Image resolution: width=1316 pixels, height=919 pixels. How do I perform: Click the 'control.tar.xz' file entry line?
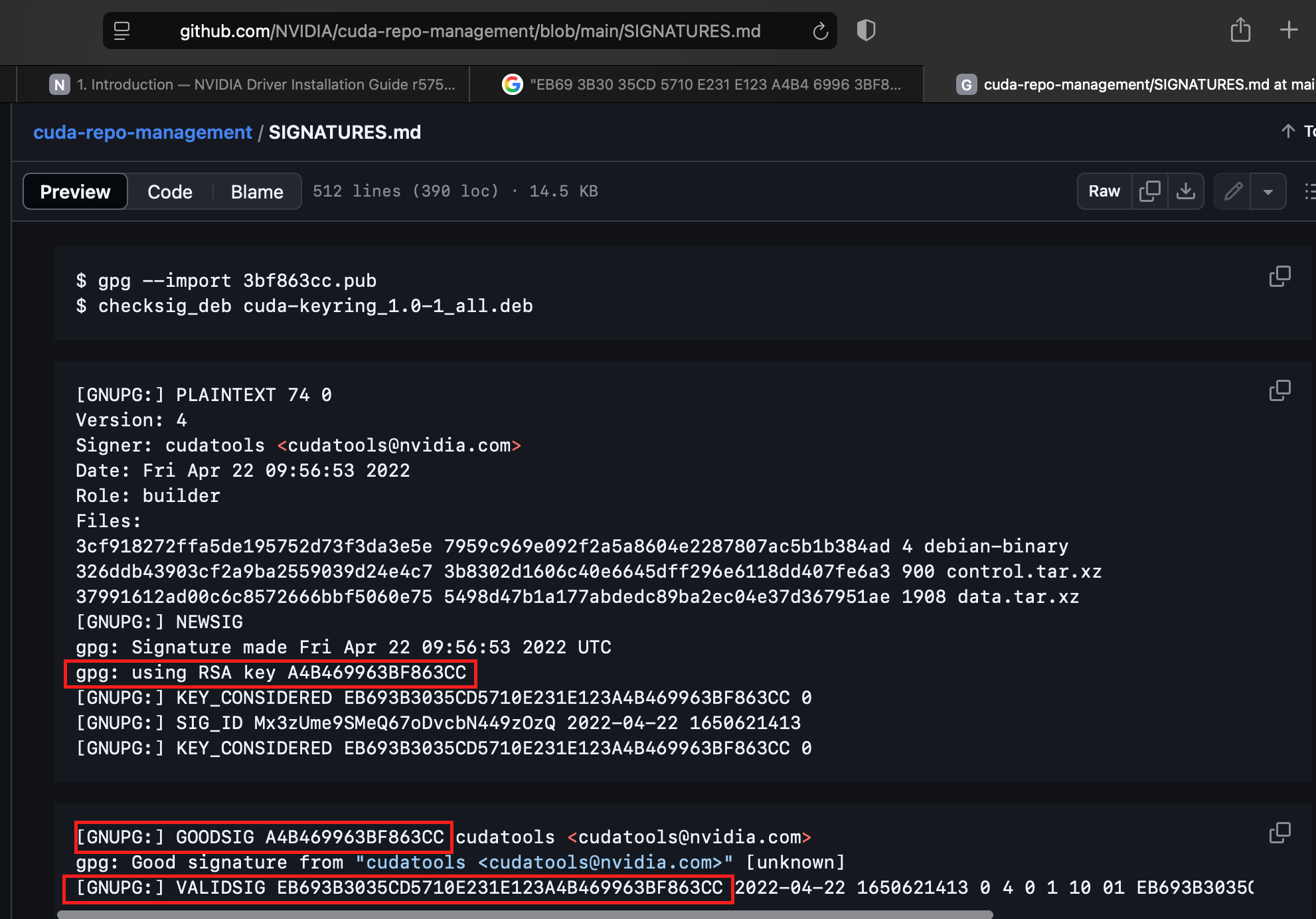click(589, 572)
